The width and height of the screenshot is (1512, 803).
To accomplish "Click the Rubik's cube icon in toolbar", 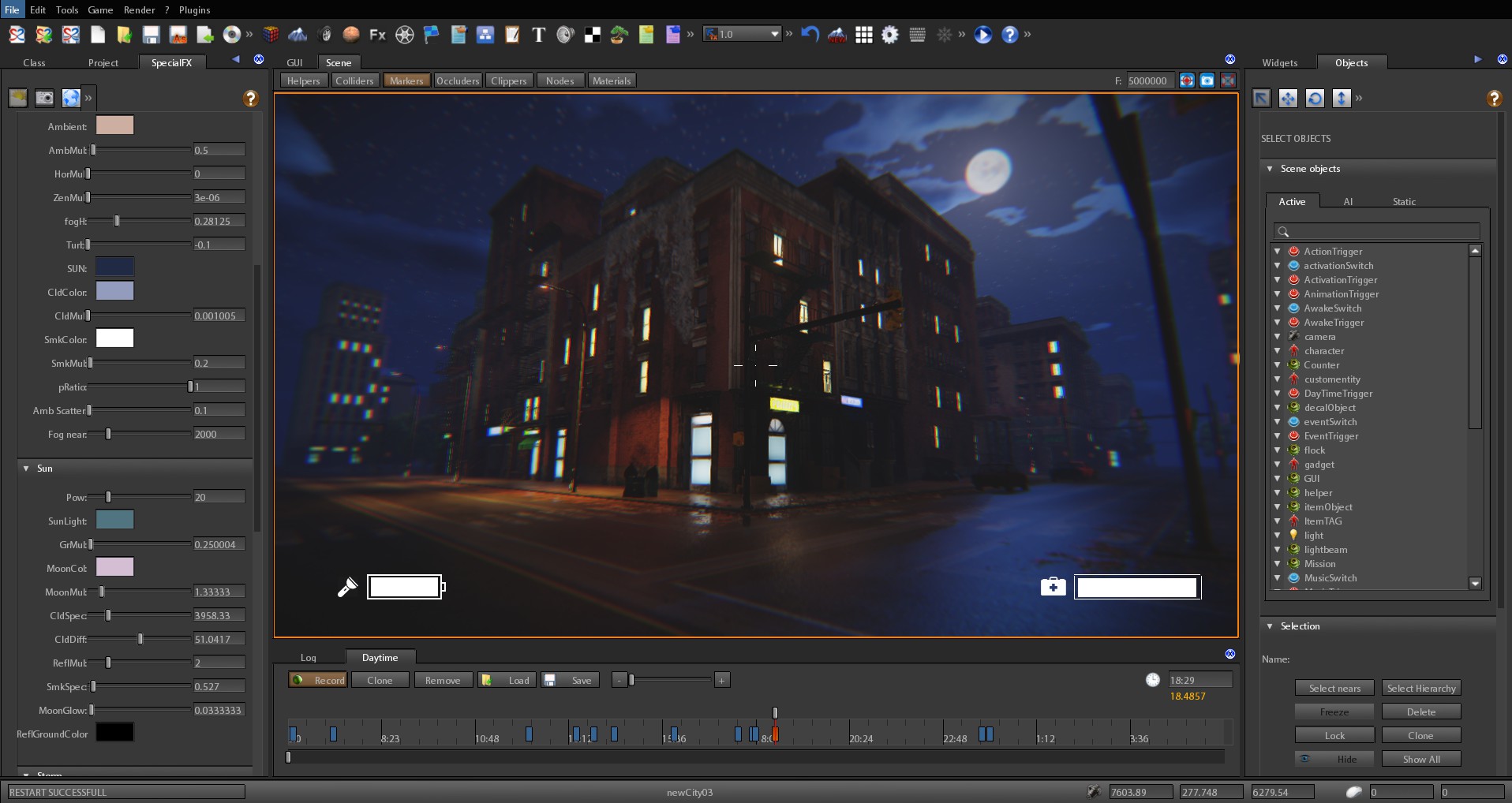I will click(x=271, y=35).
